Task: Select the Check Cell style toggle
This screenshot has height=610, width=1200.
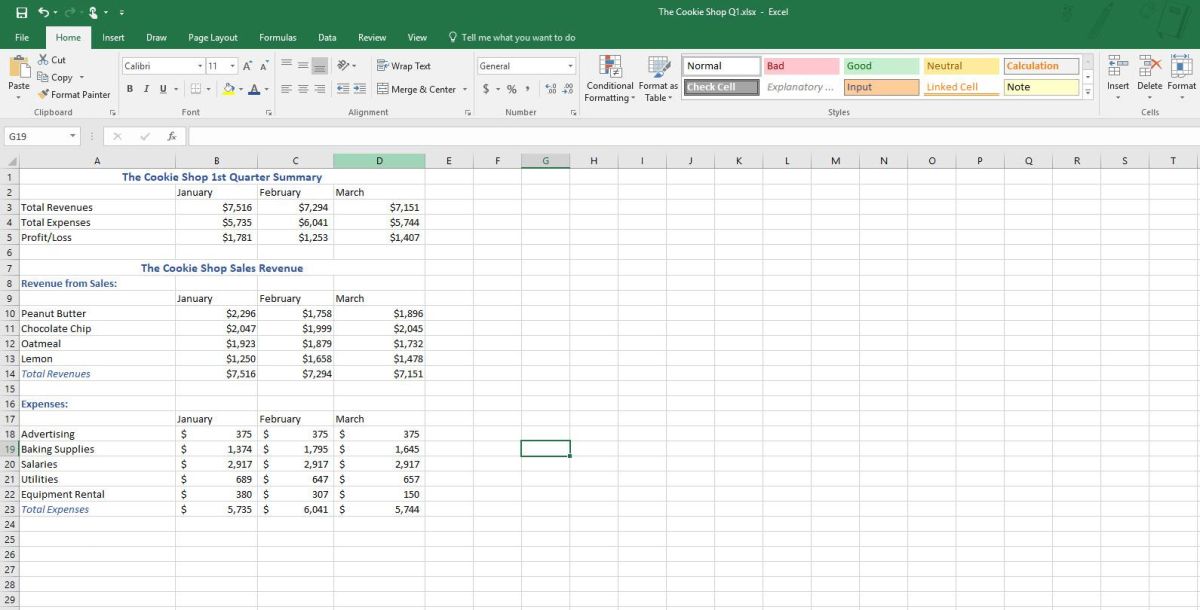Action: pyautogui.click(x=719, y=87)
